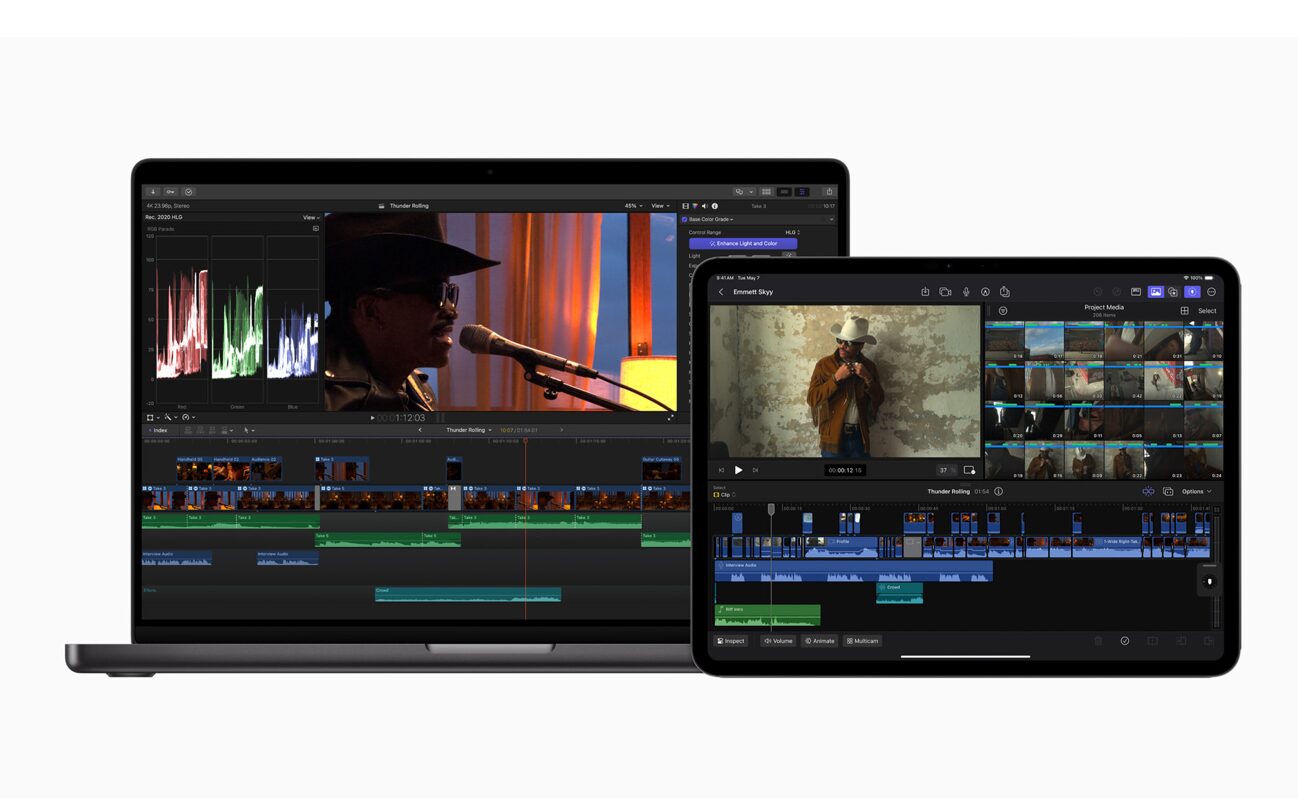Viewport: 1298px width, 804px height.
Task: Go back from Emmett Skyy on iPad
Action: (x=721, y=292)
